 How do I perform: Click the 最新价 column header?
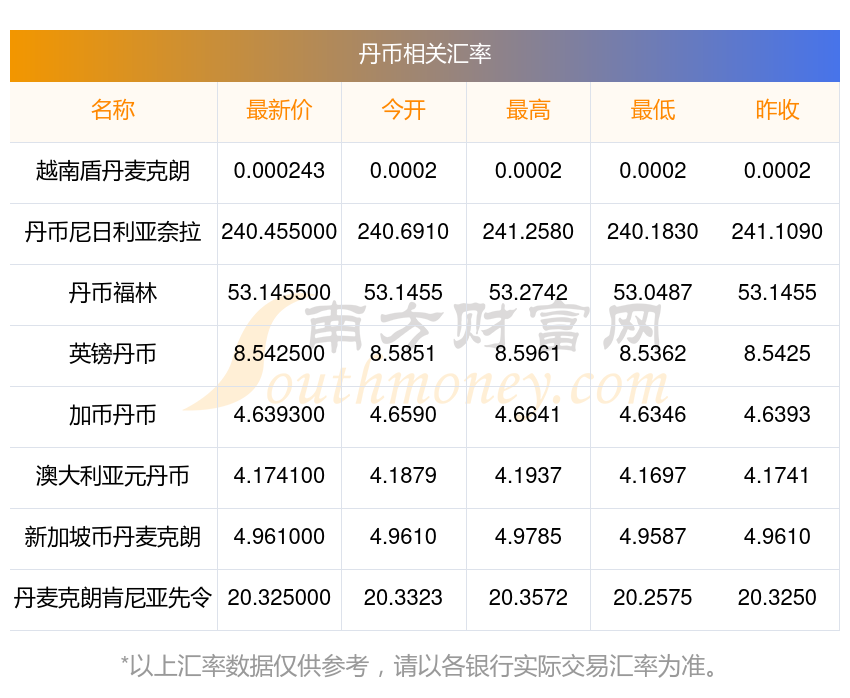pyautogui.click(x=279, y=110)
